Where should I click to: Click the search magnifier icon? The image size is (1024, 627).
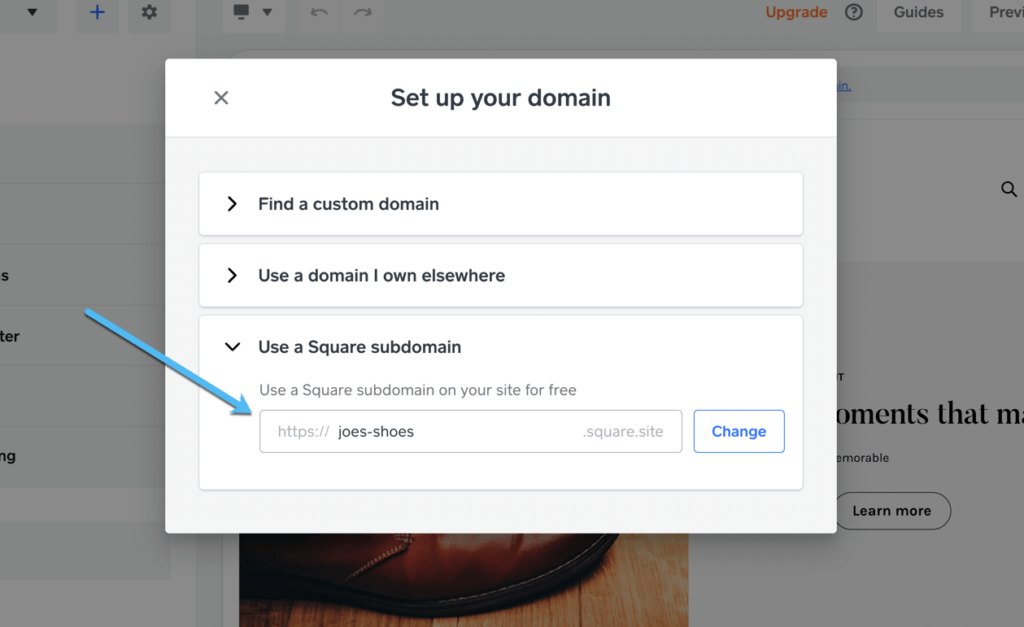pyautogui.click(x=1009, y=189)
